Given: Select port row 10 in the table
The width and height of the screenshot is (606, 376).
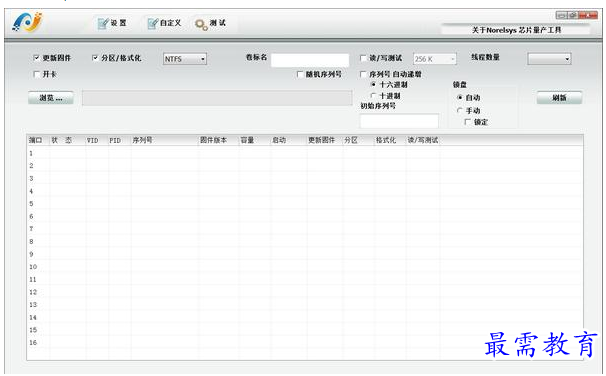Looking at the screenshot, I should [x=305, y=267].
